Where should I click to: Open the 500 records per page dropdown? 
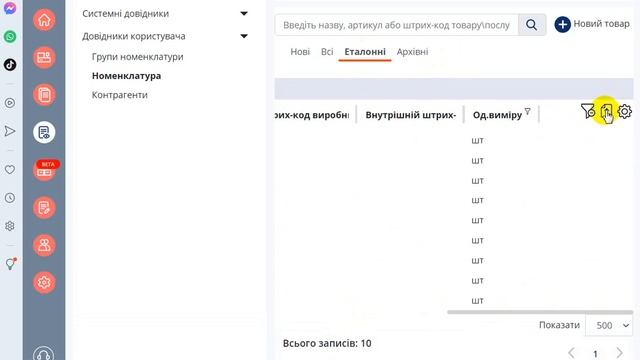click(x=609, y=325)
